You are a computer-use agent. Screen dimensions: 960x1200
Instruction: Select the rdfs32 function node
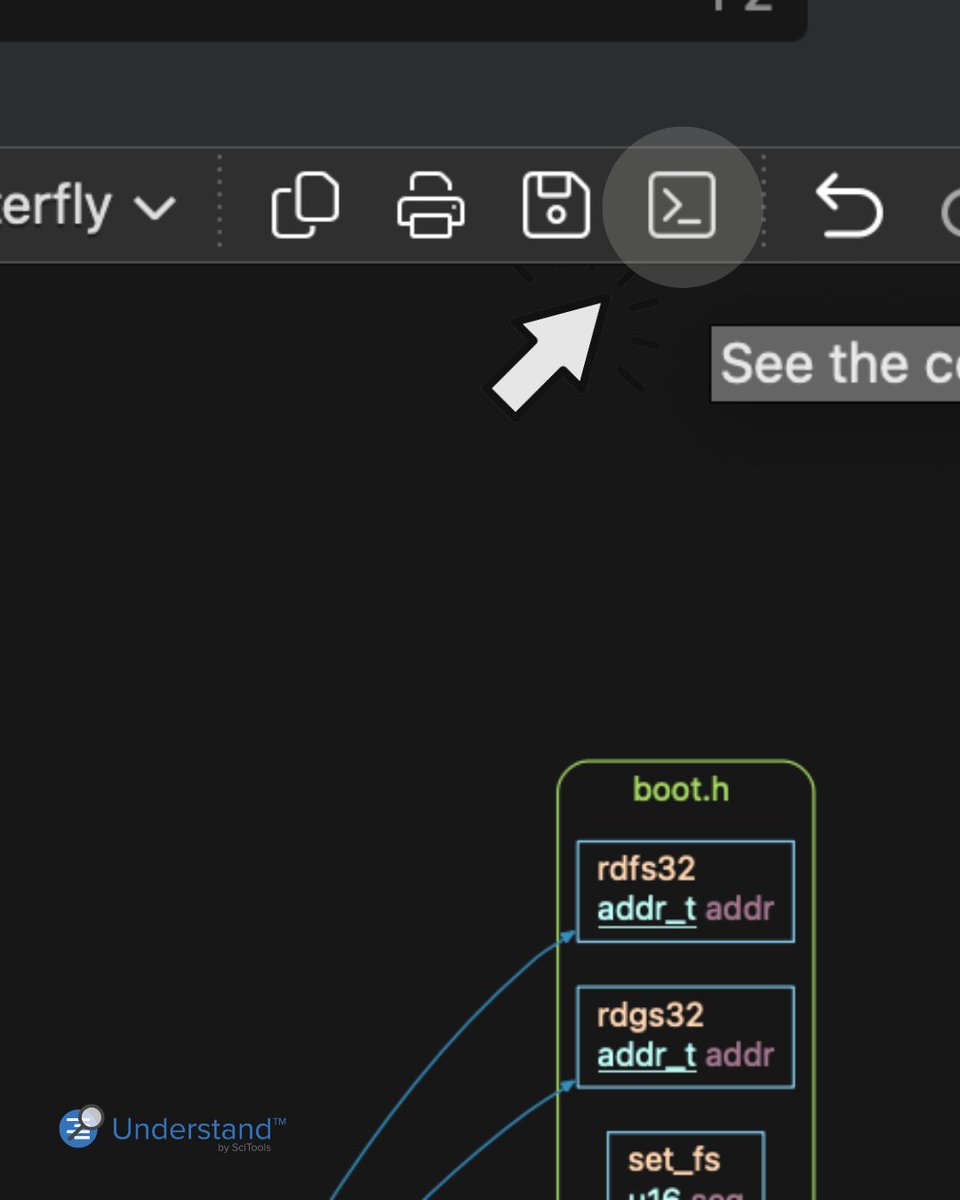[684, 890]
